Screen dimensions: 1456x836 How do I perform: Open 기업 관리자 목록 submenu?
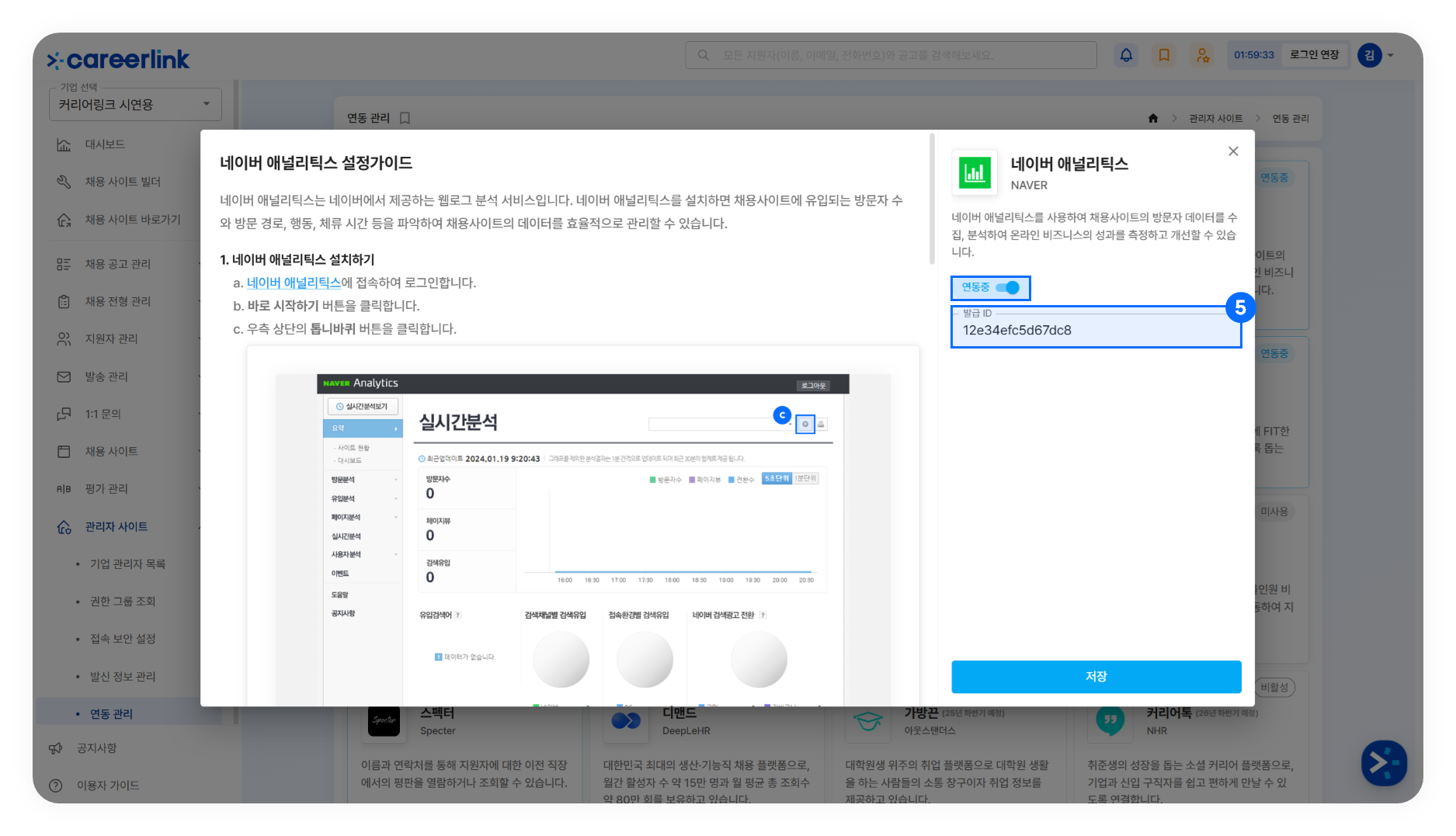coord(127,564)
